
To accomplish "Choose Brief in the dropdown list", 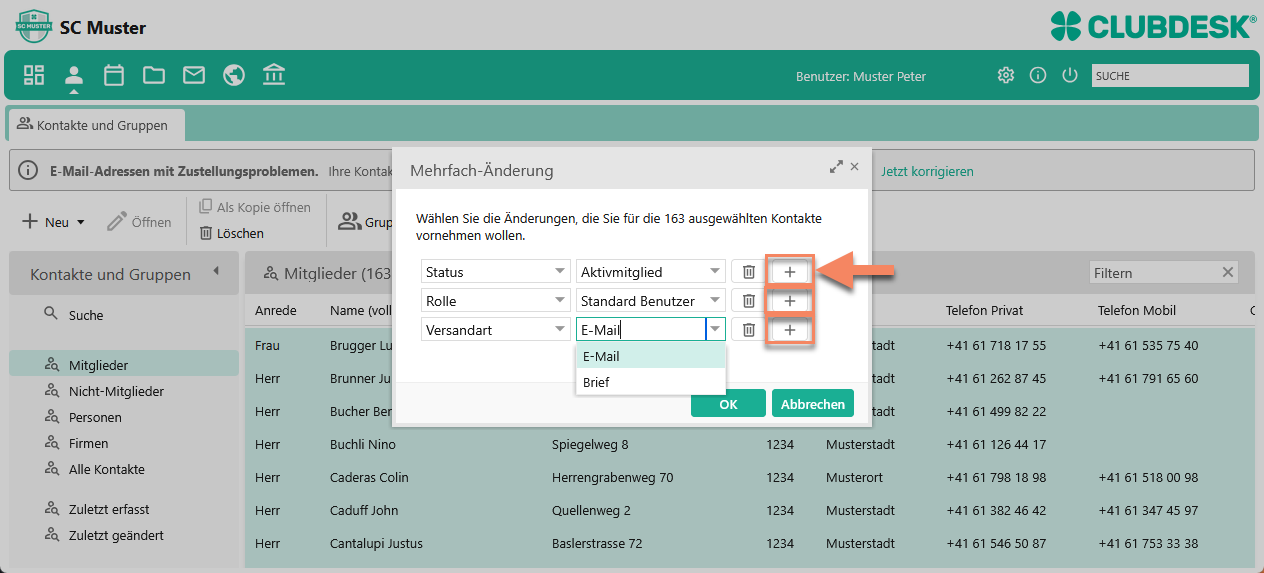I will (x=651, y=382).
